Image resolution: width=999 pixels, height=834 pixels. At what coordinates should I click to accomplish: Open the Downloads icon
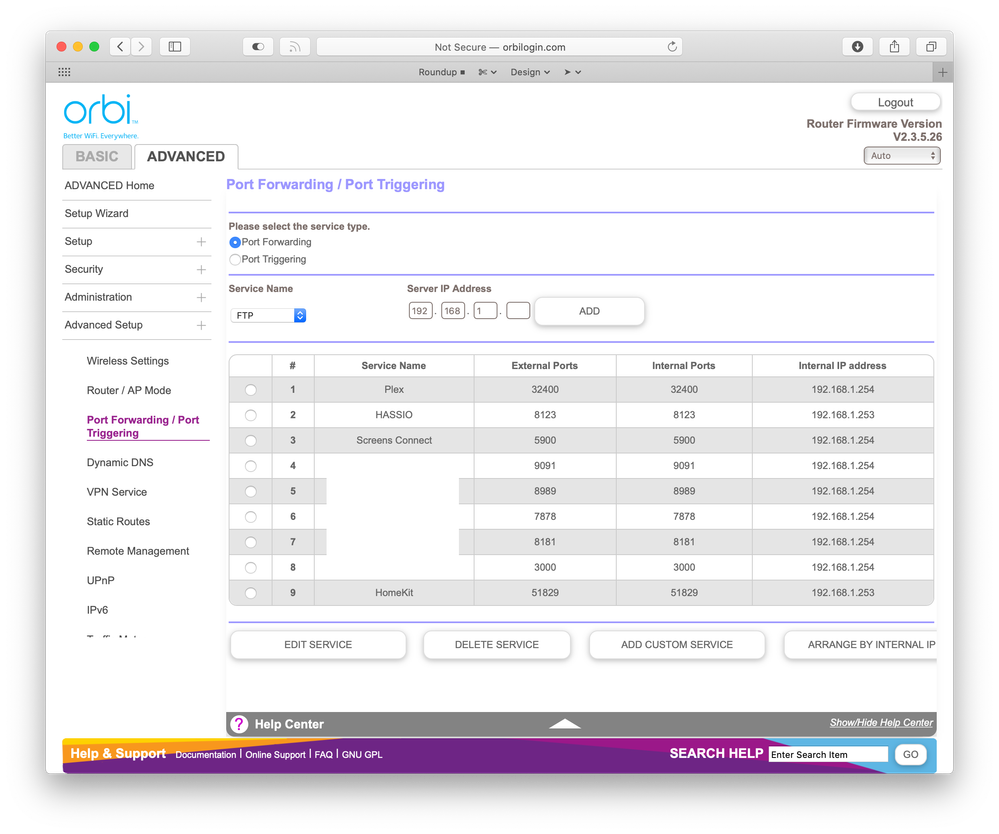click(857, 46)
